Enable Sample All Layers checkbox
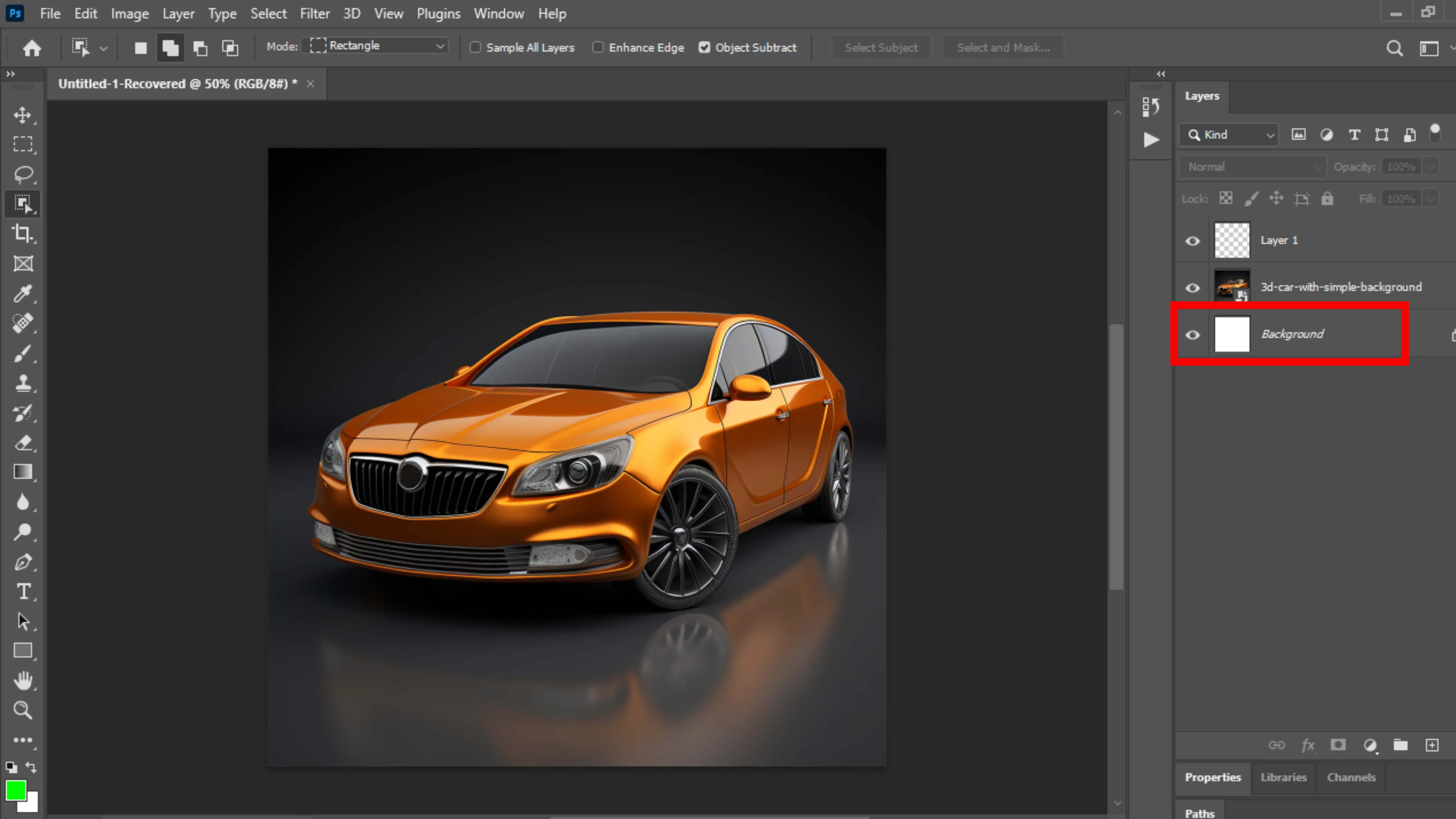Screen dimensions: 1456x819 pos(475,48)
